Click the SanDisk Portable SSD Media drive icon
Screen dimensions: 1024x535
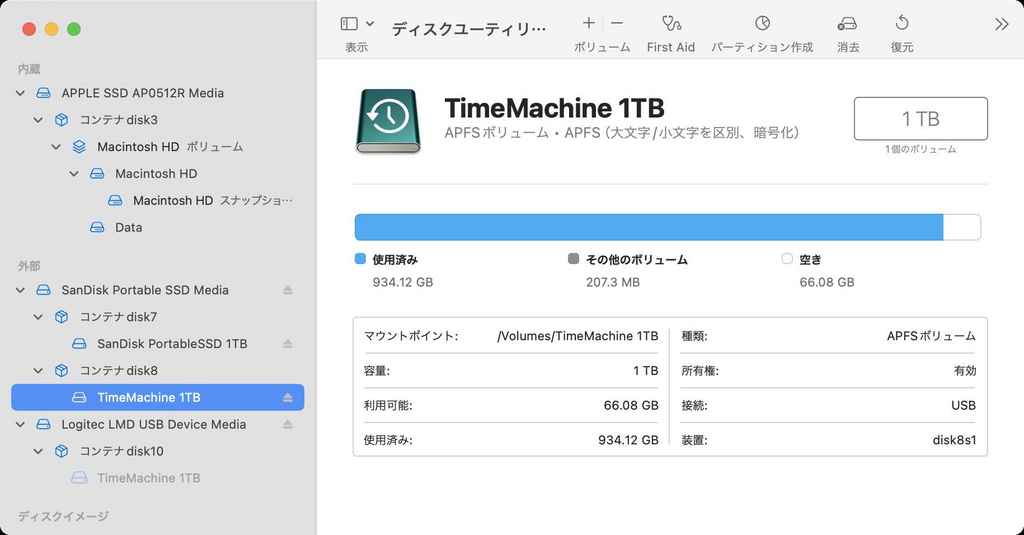[x=43, y=290]
